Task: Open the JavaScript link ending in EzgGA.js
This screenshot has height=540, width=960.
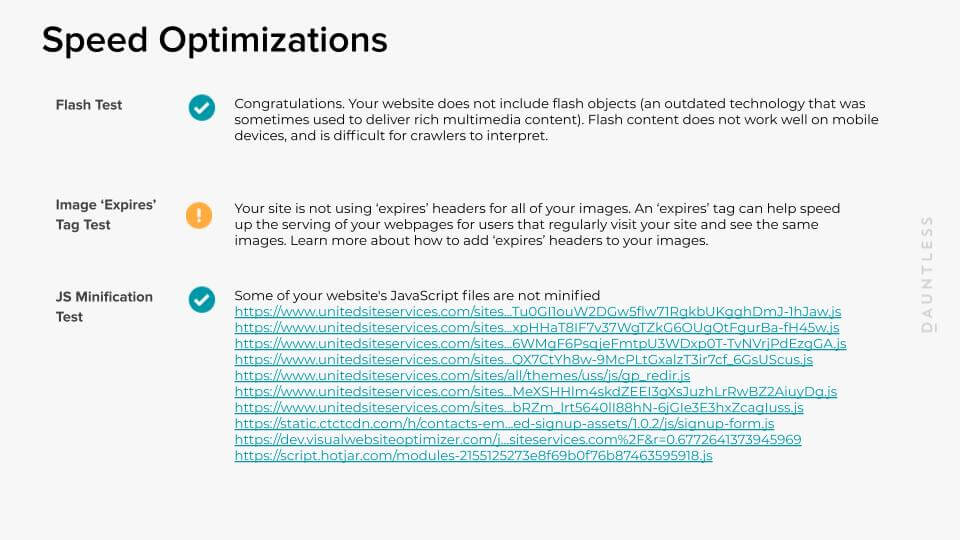Action: tap(540, 344)
